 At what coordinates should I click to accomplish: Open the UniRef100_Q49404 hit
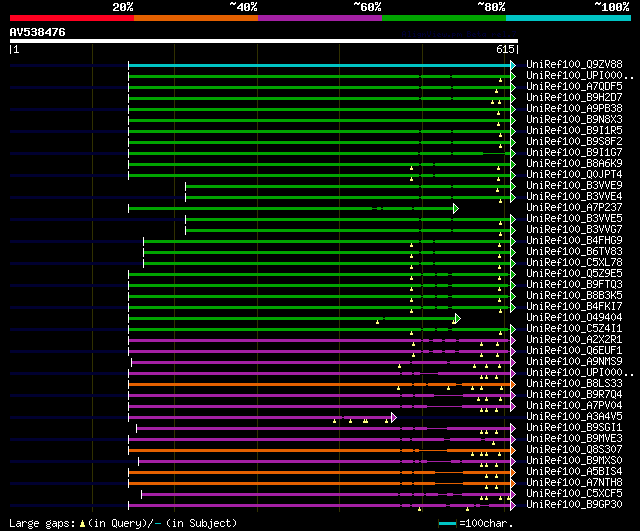click(x=574, y=318)
